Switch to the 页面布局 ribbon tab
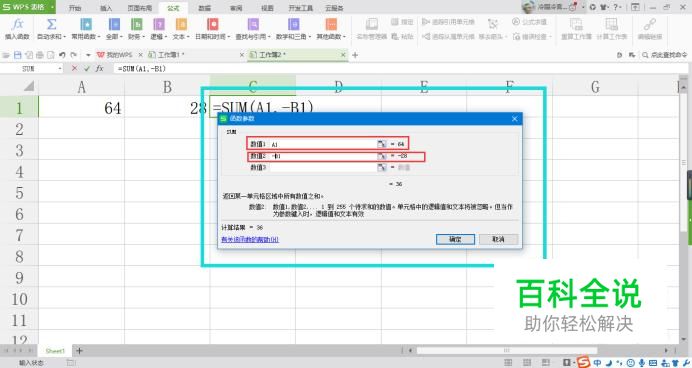This screenshot has height=368, width=692. click(139, 8)
